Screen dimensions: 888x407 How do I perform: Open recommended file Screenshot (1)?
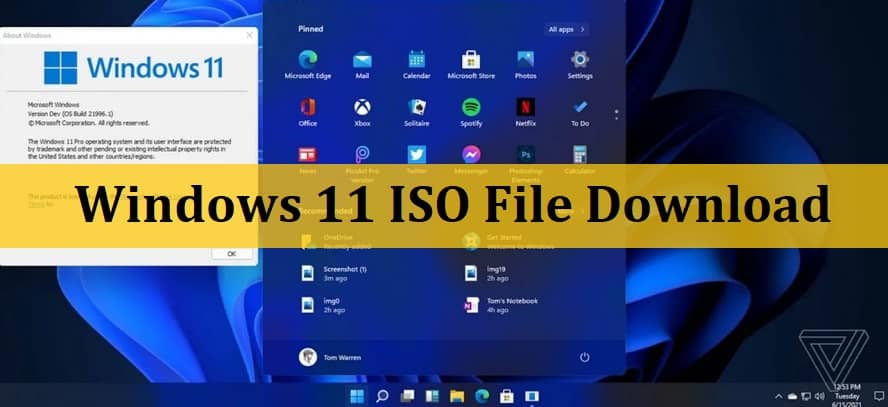(334, 273)
